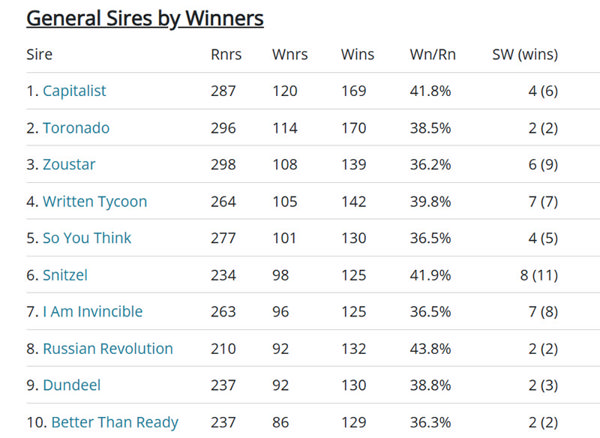Click the Wnrs column header

pyautogui.click(x=289, y=54)
